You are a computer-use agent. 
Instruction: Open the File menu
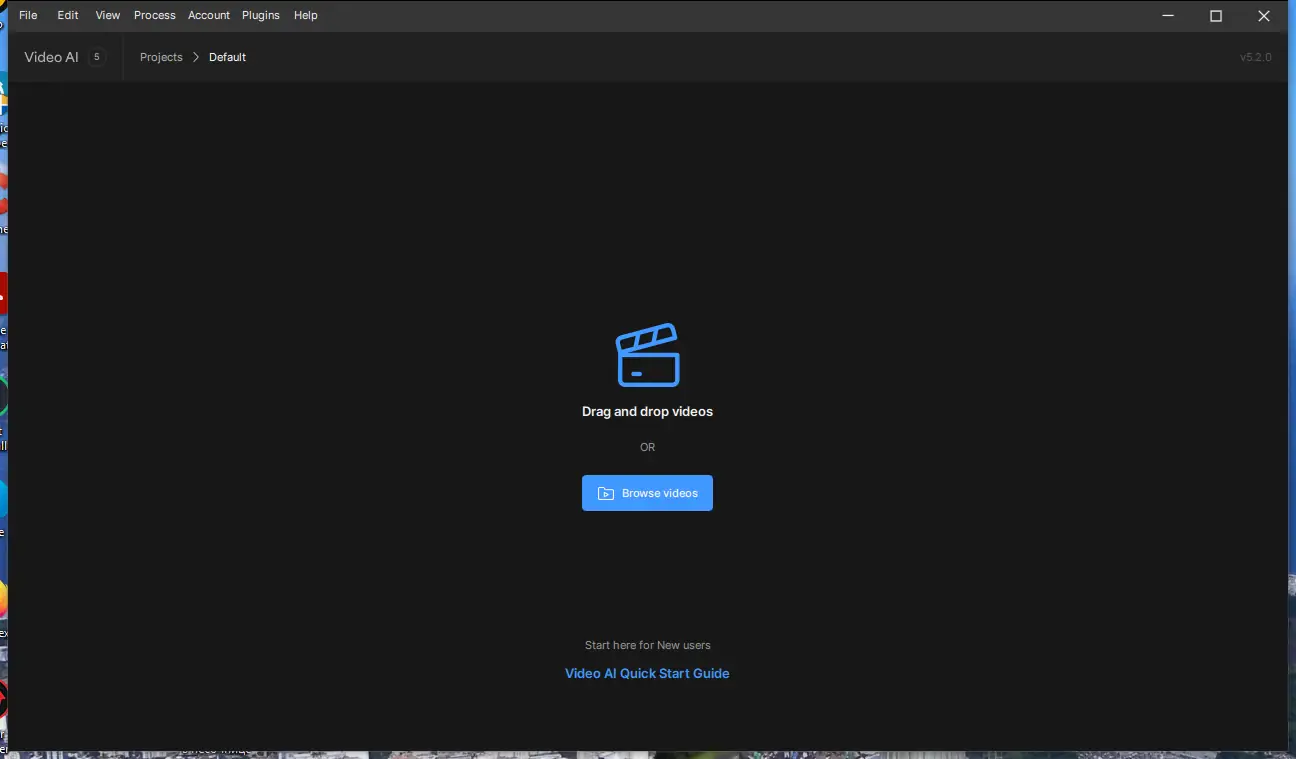click(28, 15)
